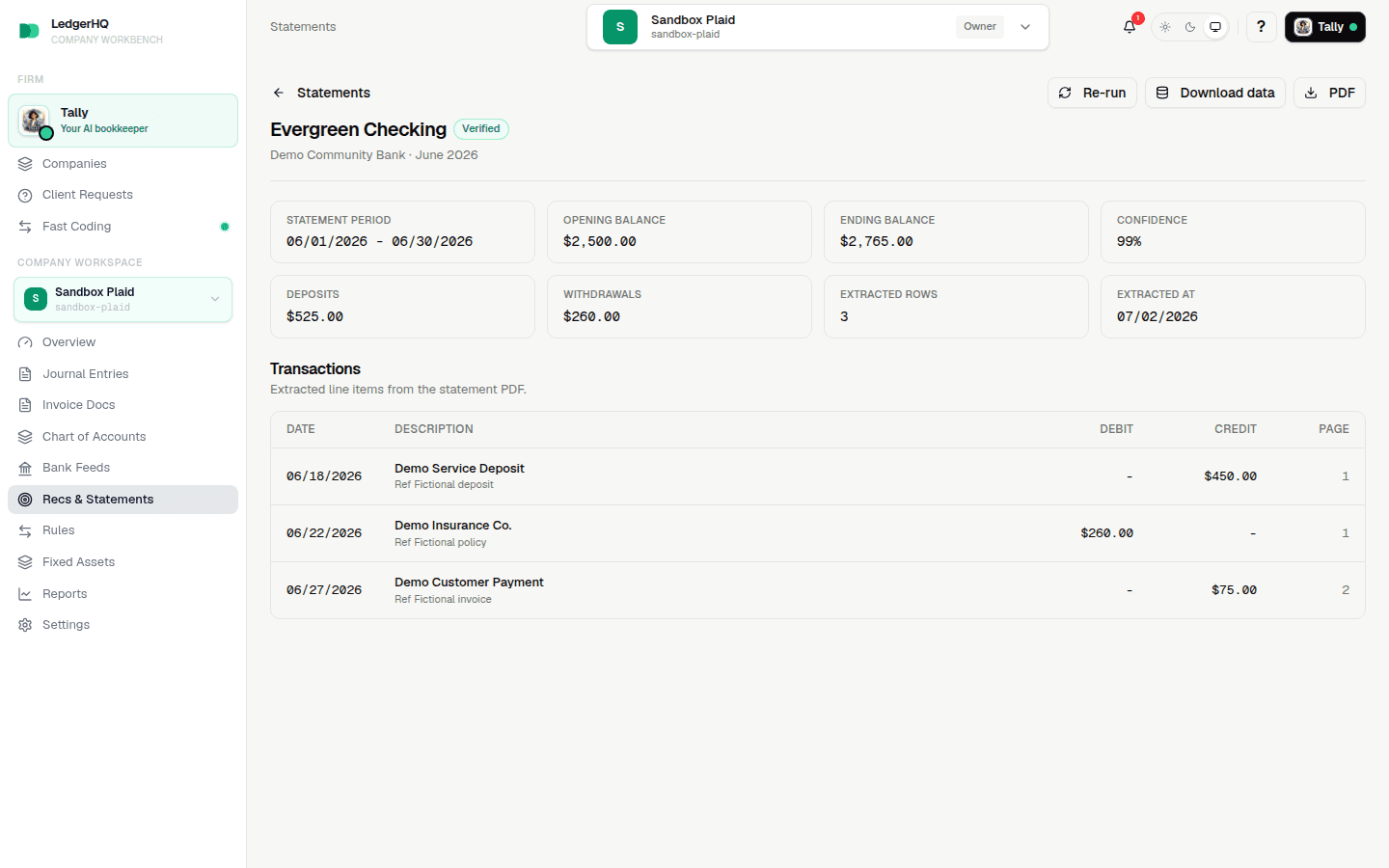The width and height of the screenshot is (1389, 868).
Task: Go to Overview page
Action: [123, 342]
